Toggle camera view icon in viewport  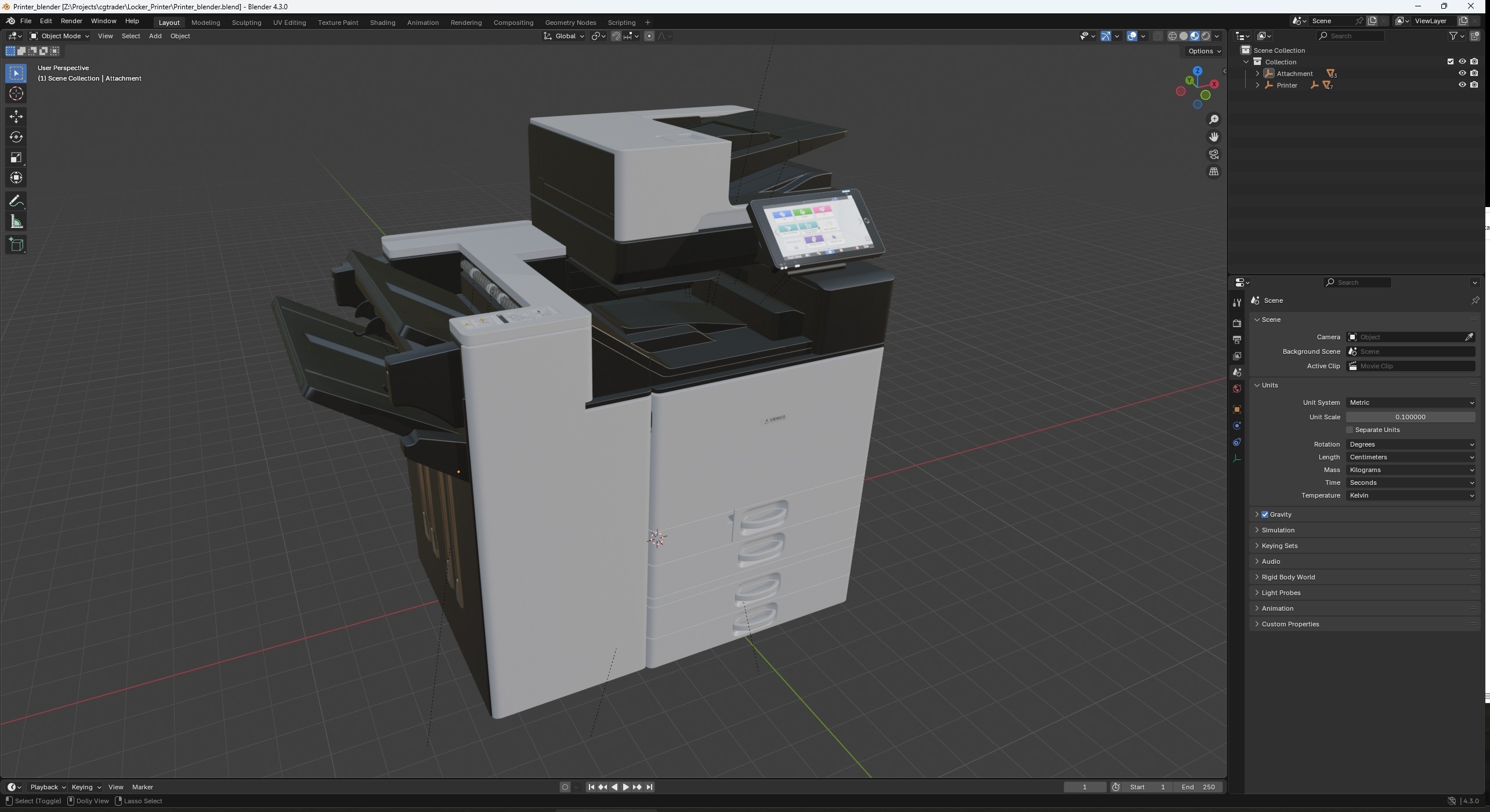[x=1214, y=154]
